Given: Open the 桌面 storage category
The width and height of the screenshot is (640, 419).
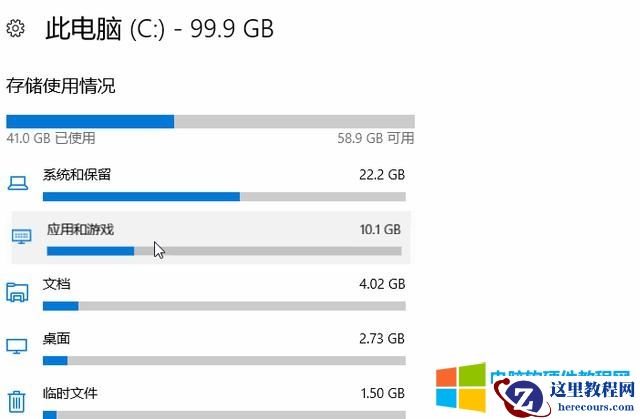Looking at the screenshot, I should (57, 339).
